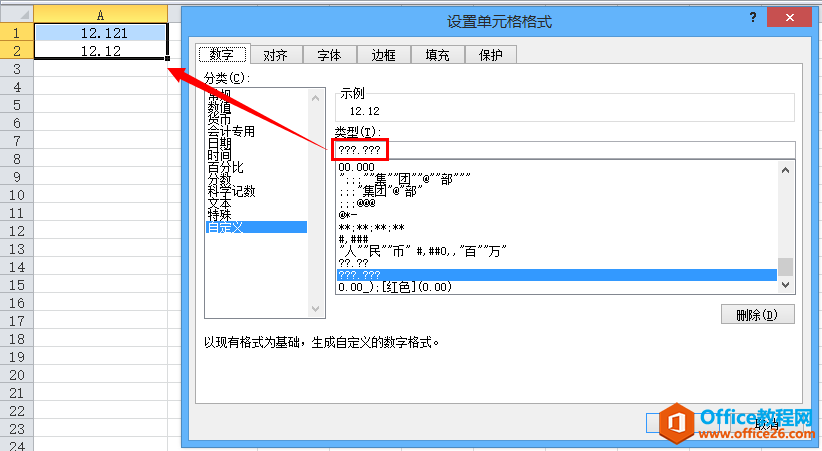Image resolution: width=822 pixels, height=451 pixels.
Task: Select the 保护 tab
Action: (x=491, y=55)
